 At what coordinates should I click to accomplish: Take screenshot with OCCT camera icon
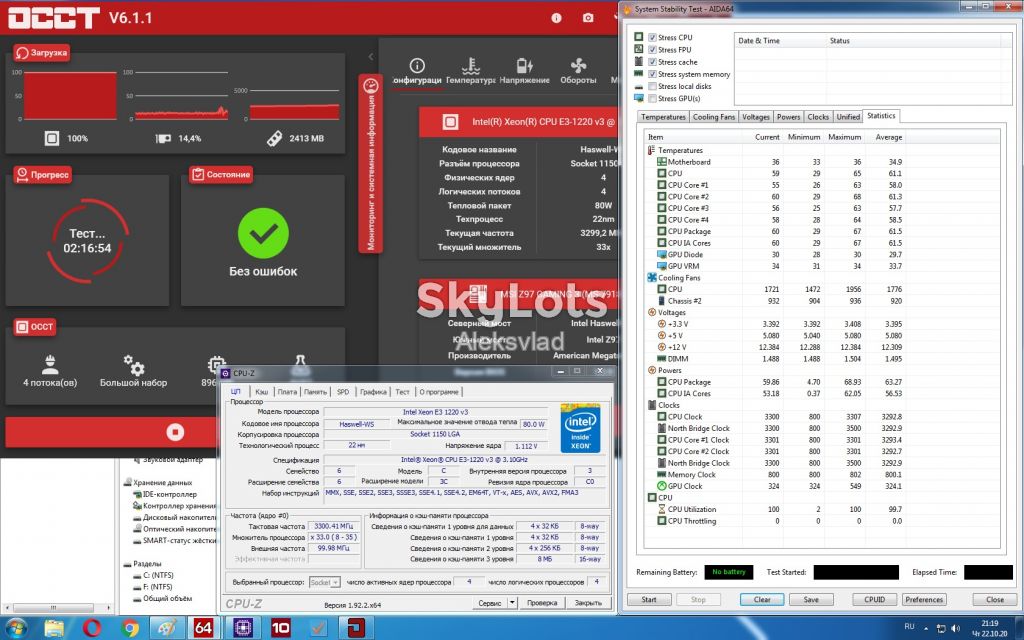pyautogui.click(x=588, y=18)
